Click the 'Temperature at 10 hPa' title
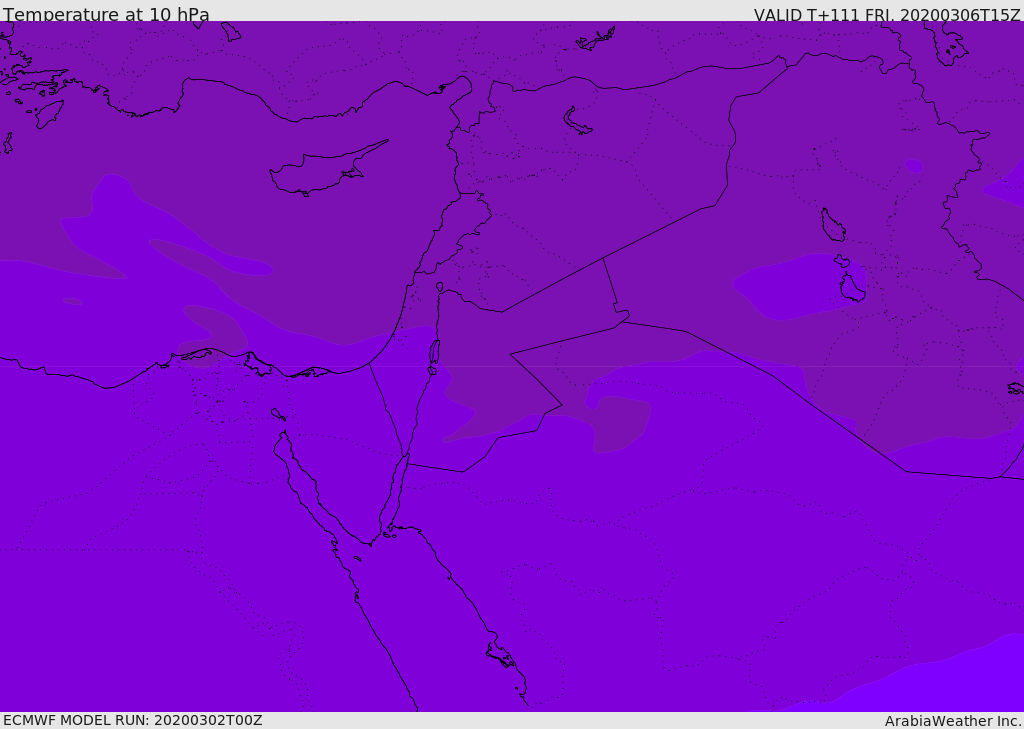This screenshot has width=1024, height=729. (106, 15)
